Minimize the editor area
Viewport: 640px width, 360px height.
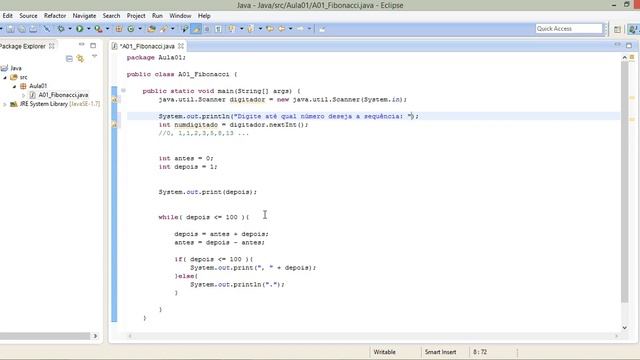(x=617, y=44)
